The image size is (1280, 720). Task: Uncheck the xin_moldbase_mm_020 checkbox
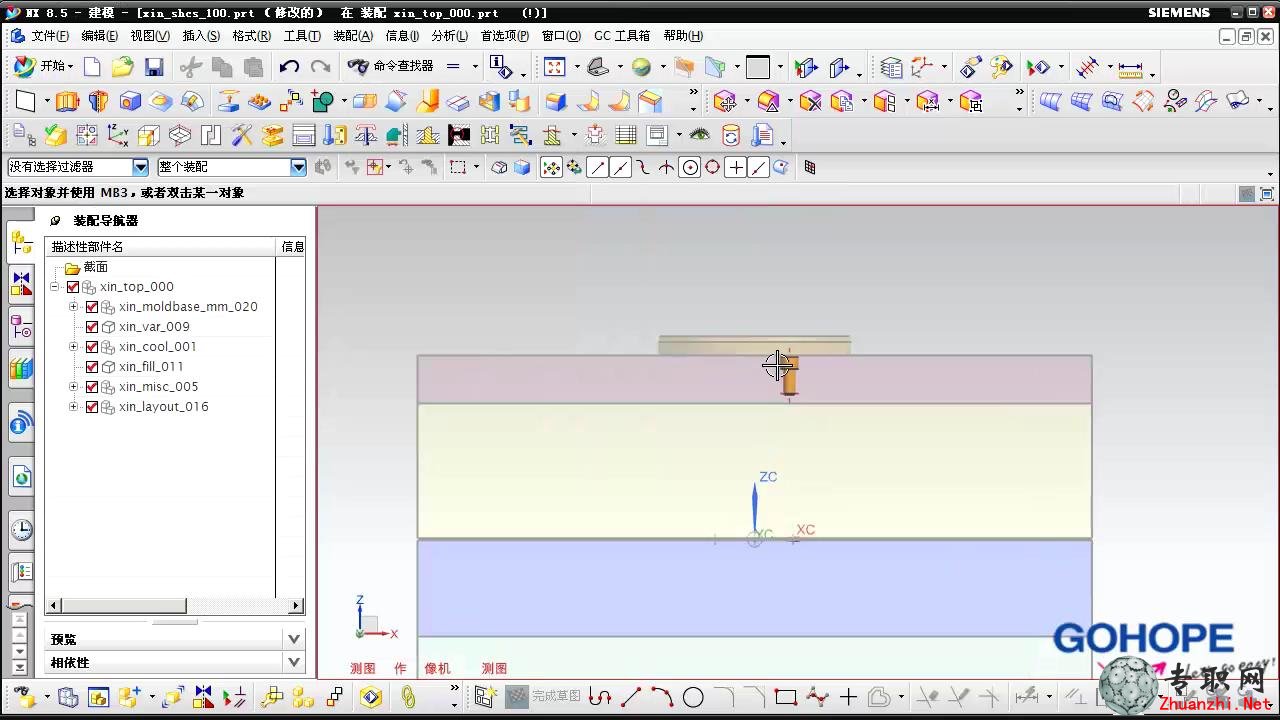[x=92, y=307]
